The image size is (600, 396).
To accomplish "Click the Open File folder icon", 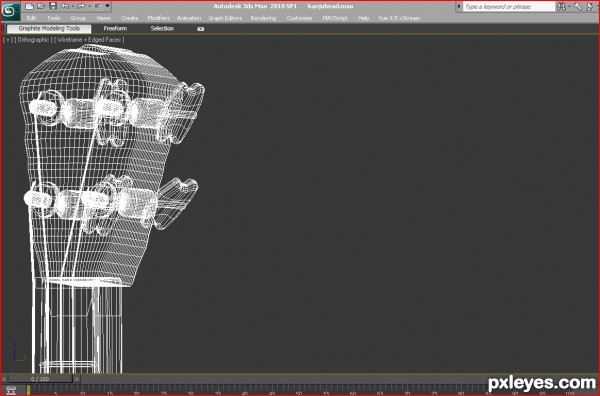I will tap(41, 6).
